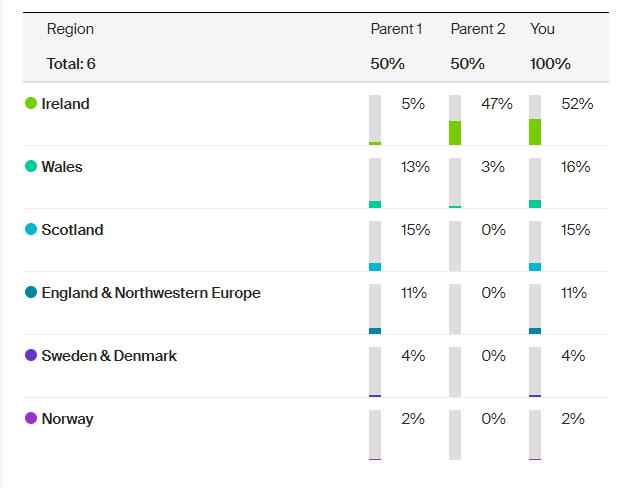Click the dark teal England & Northwestern Europe dot
Image resolution: width=619 pixels, height=488 pixels.
coord(31,293)
